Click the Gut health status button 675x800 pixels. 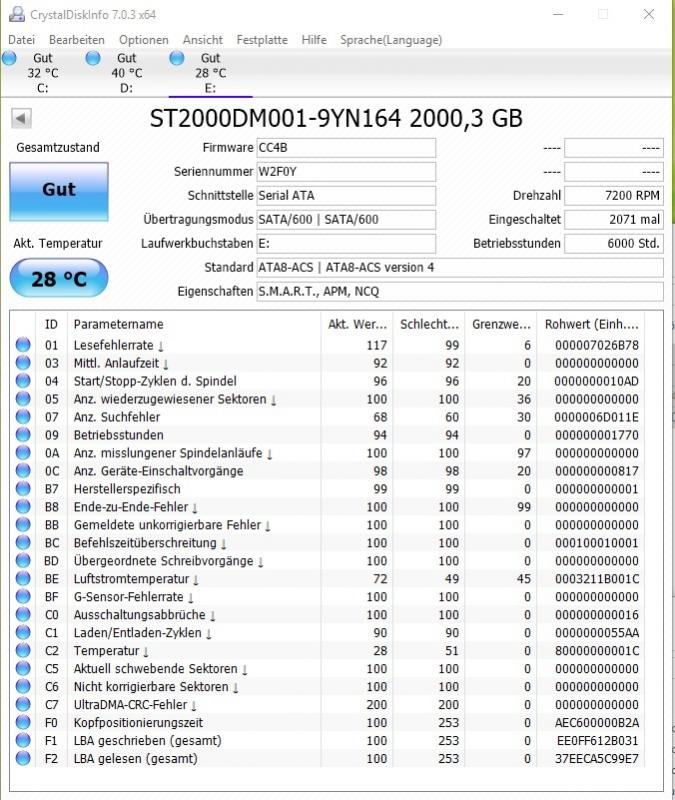click(59, 191)
